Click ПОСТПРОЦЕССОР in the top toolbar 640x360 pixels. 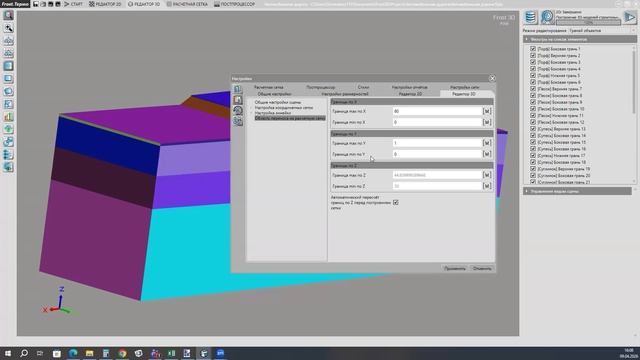pyautogui.click(x=234, y=4)
